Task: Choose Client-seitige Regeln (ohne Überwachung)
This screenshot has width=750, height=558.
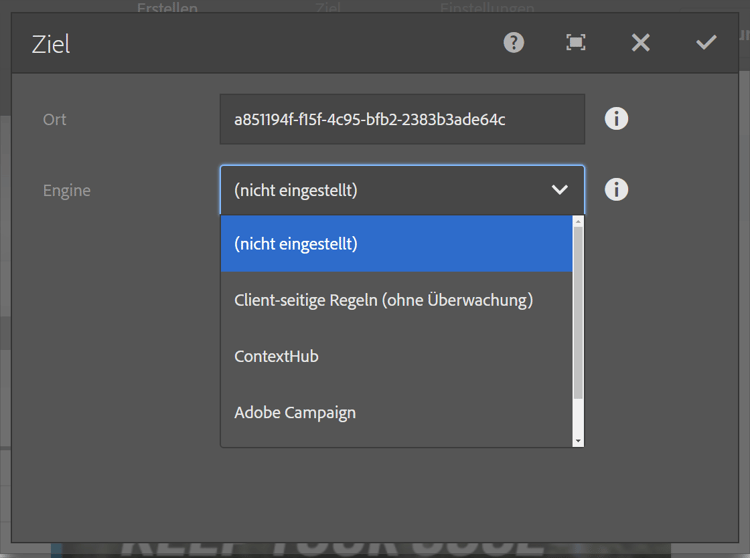Action: tap(397, 300)
